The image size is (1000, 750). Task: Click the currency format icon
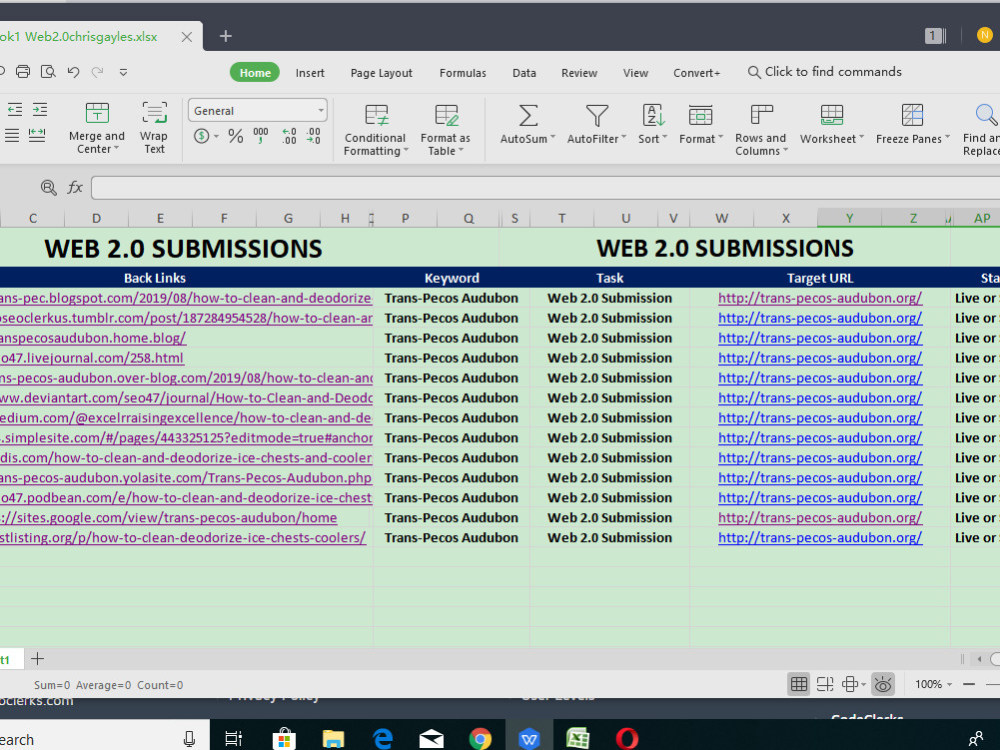202,136
